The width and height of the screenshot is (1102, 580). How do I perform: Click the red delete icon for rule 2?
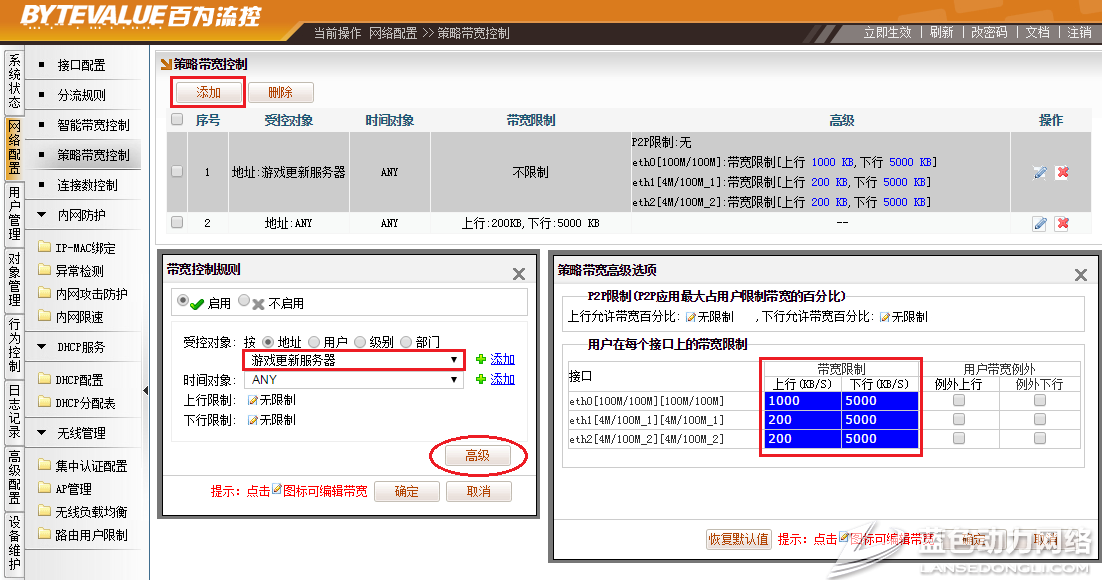(x=1062, y=223)
